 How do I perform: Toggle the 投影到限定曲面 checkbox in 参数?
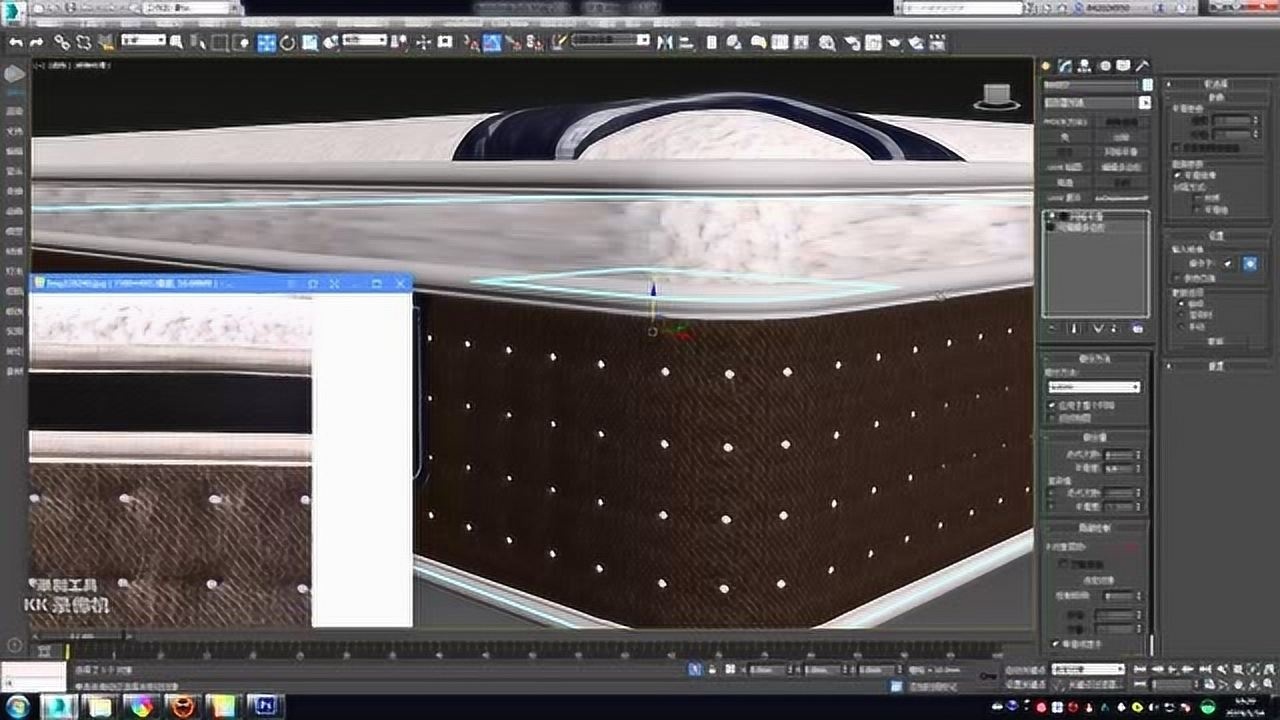[x=1175, y=147]
